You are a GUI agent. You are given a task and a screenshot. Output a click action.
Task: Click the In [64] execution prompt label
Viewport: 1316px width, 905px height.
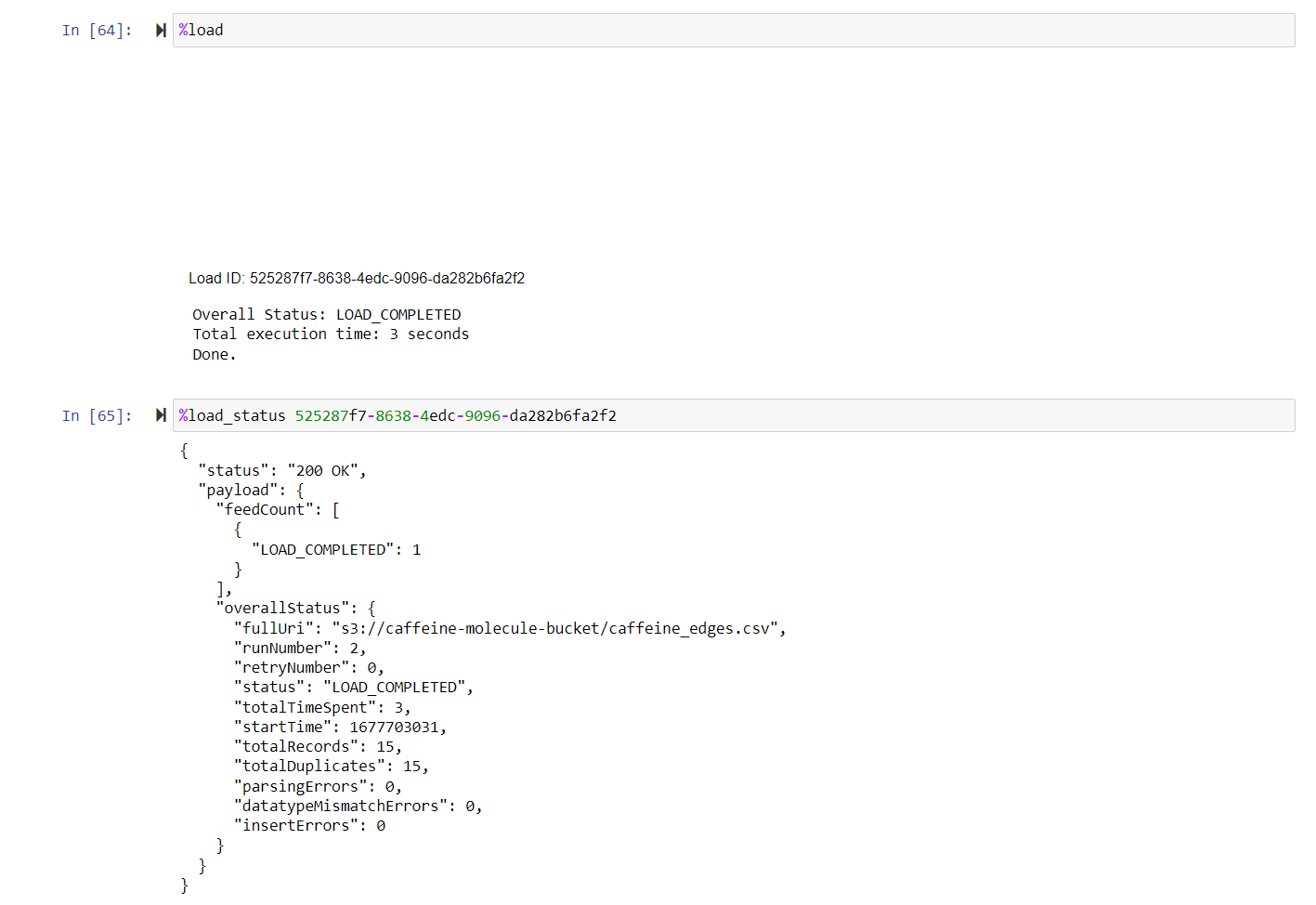[96, 30]
